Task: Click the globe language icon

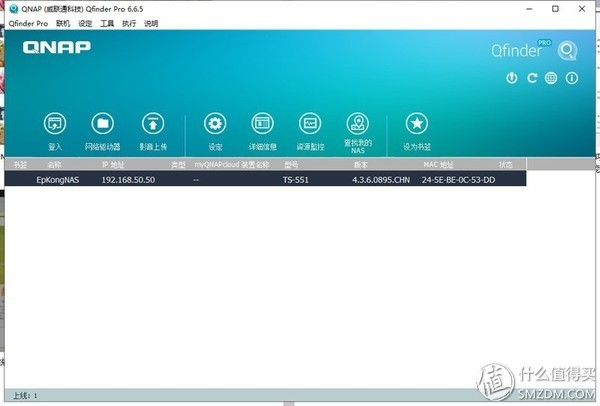Action: (551, 78)
